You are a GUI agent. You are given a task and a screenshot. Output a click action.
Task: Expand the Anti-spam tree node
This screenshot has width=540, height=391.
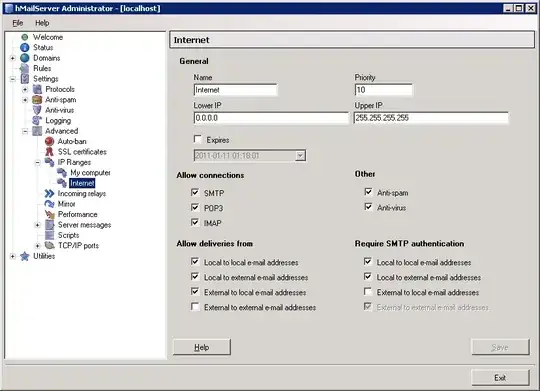pos(25,100)
